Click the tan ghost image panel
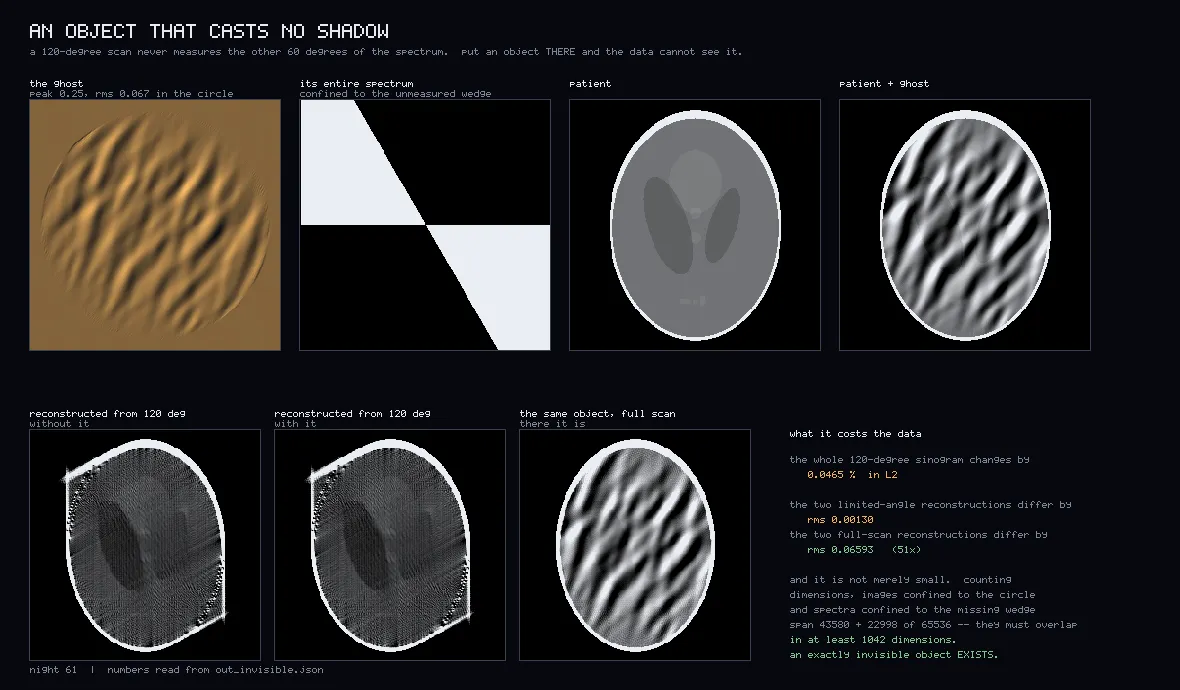Viewport: 1180px width, 690px height. [155, 225]
